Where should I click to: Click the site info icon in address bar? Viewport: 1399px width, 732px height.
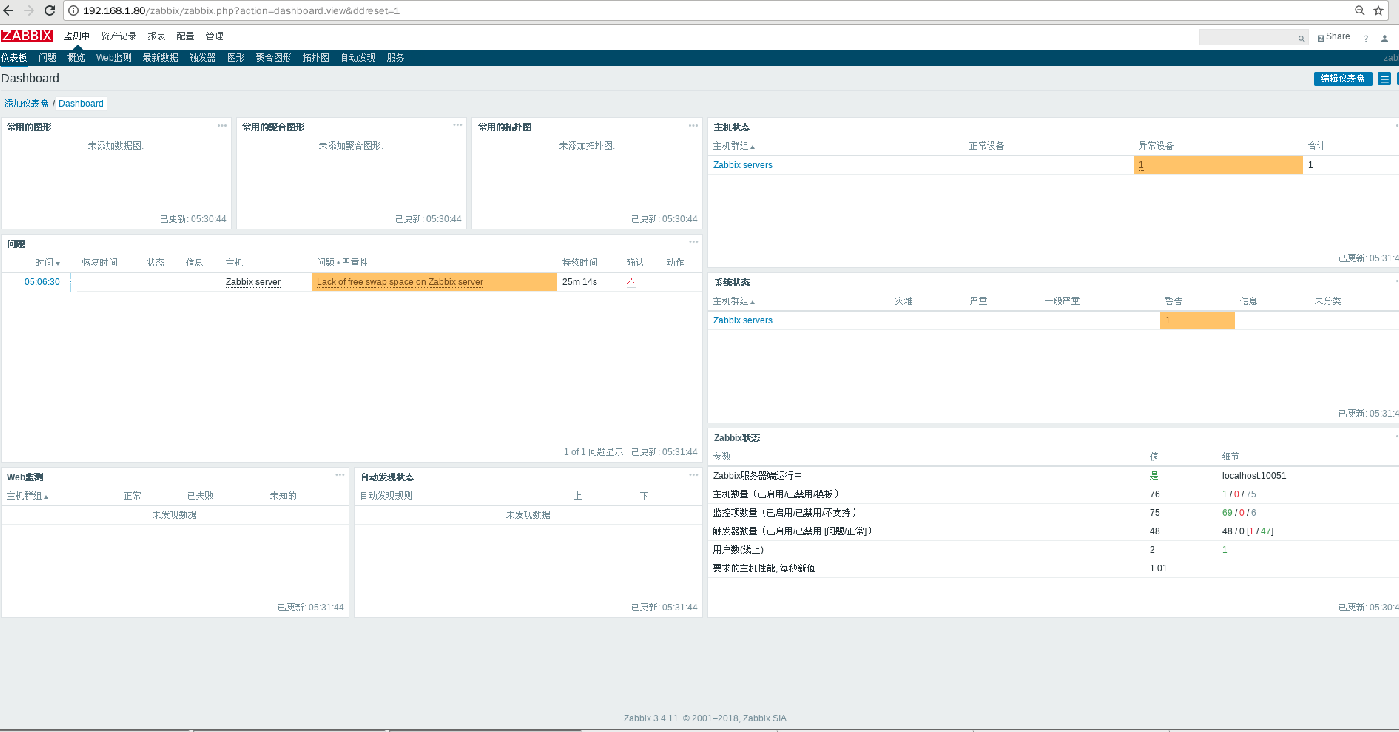(x=75, y=10)
